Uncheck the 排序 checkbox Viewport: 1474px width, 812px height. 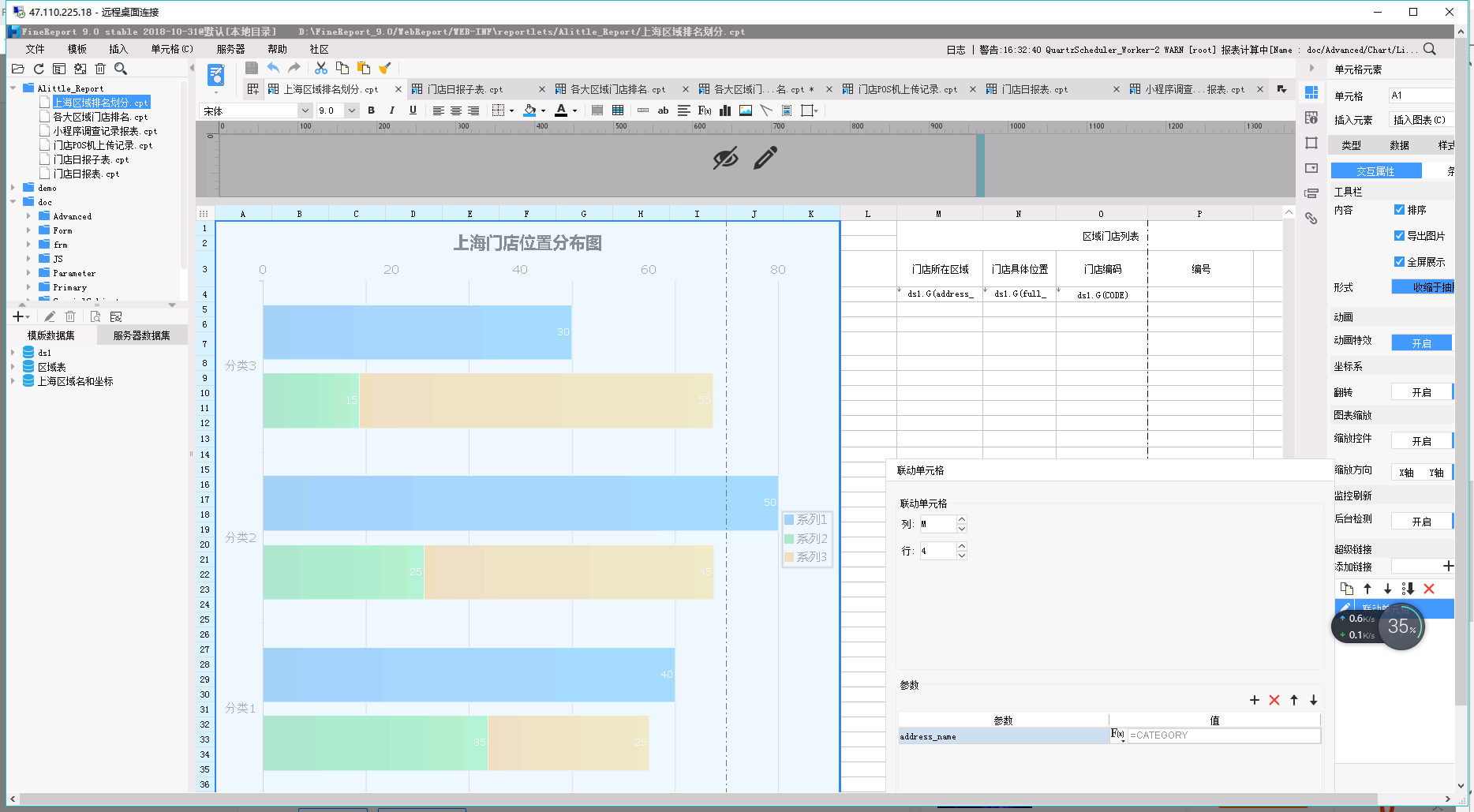pyautogui.click(x=1399, y=210)
